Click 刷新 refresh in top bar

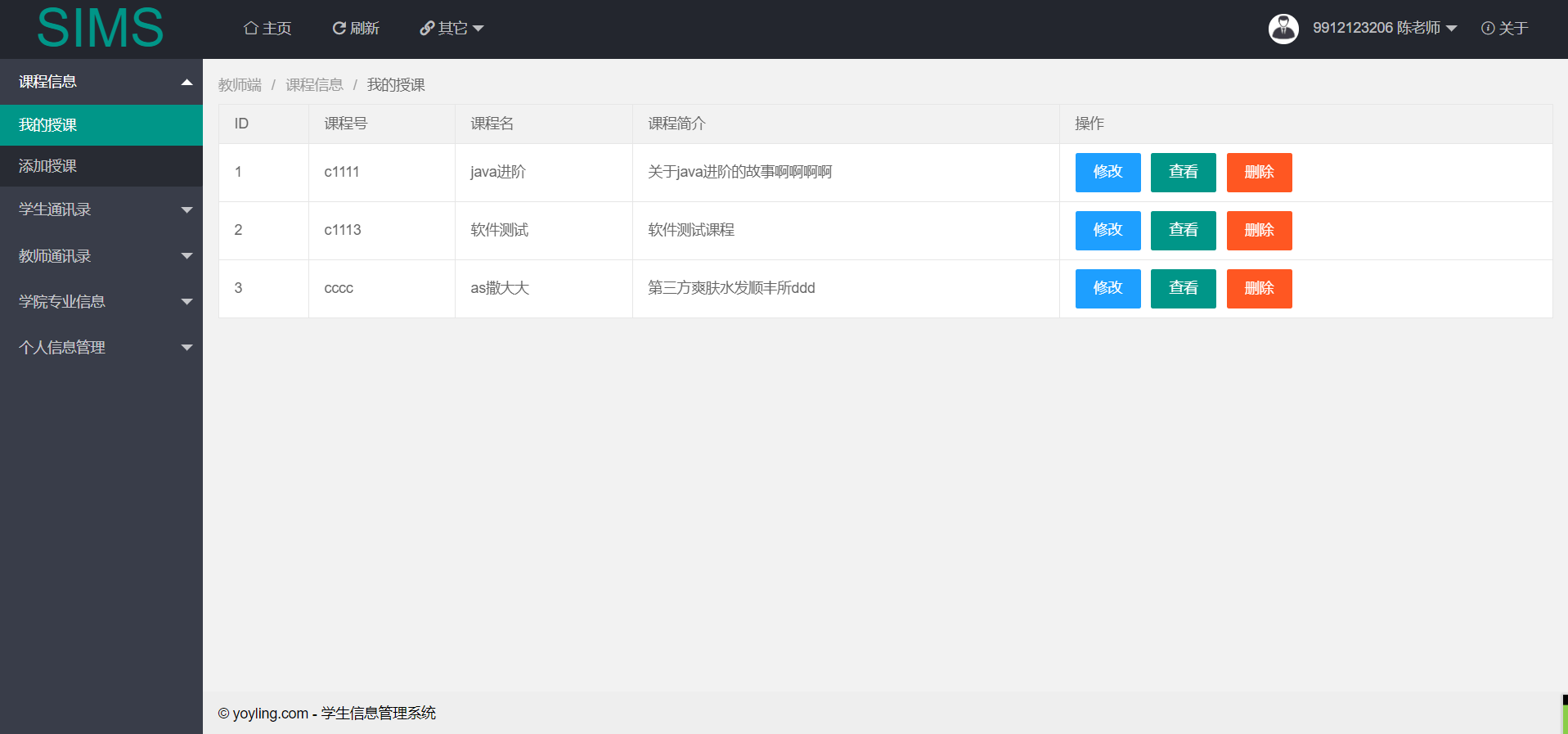click(x=356, y=29)
